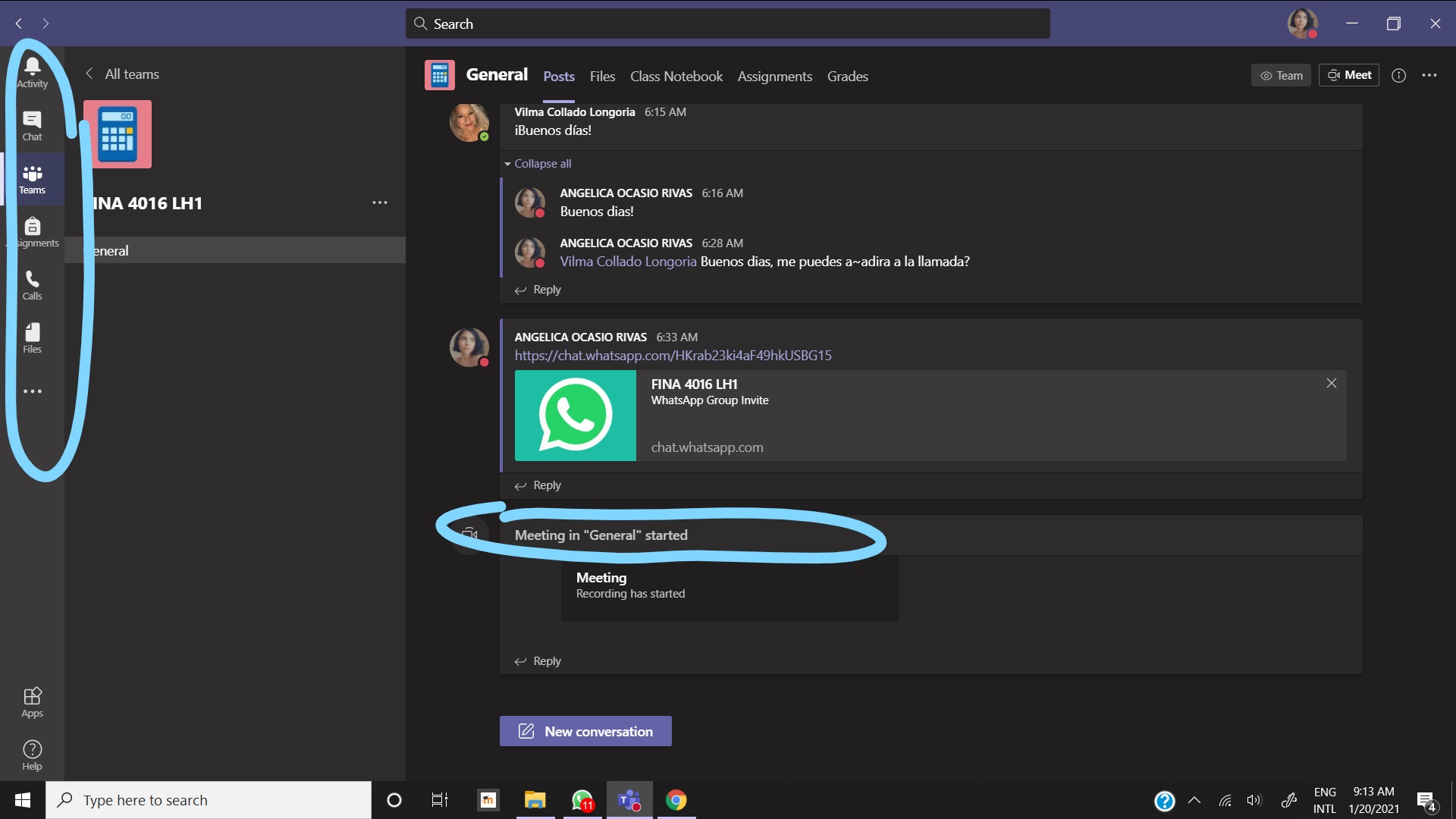
Task: Collapse all replies in thread
Action: pos(541,164)
